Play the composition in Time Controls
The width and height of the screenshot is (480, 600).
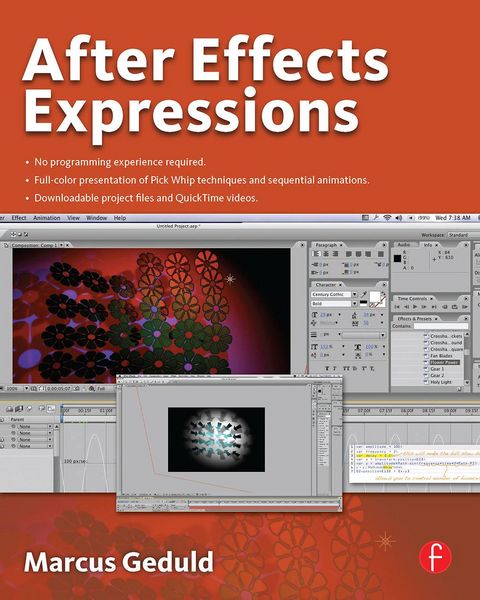tap(415, 307)
